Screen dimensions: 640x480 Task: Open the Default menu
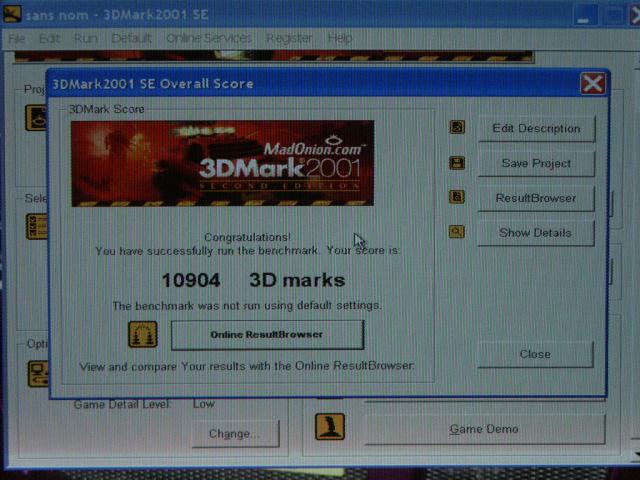(x=131, y=38)
